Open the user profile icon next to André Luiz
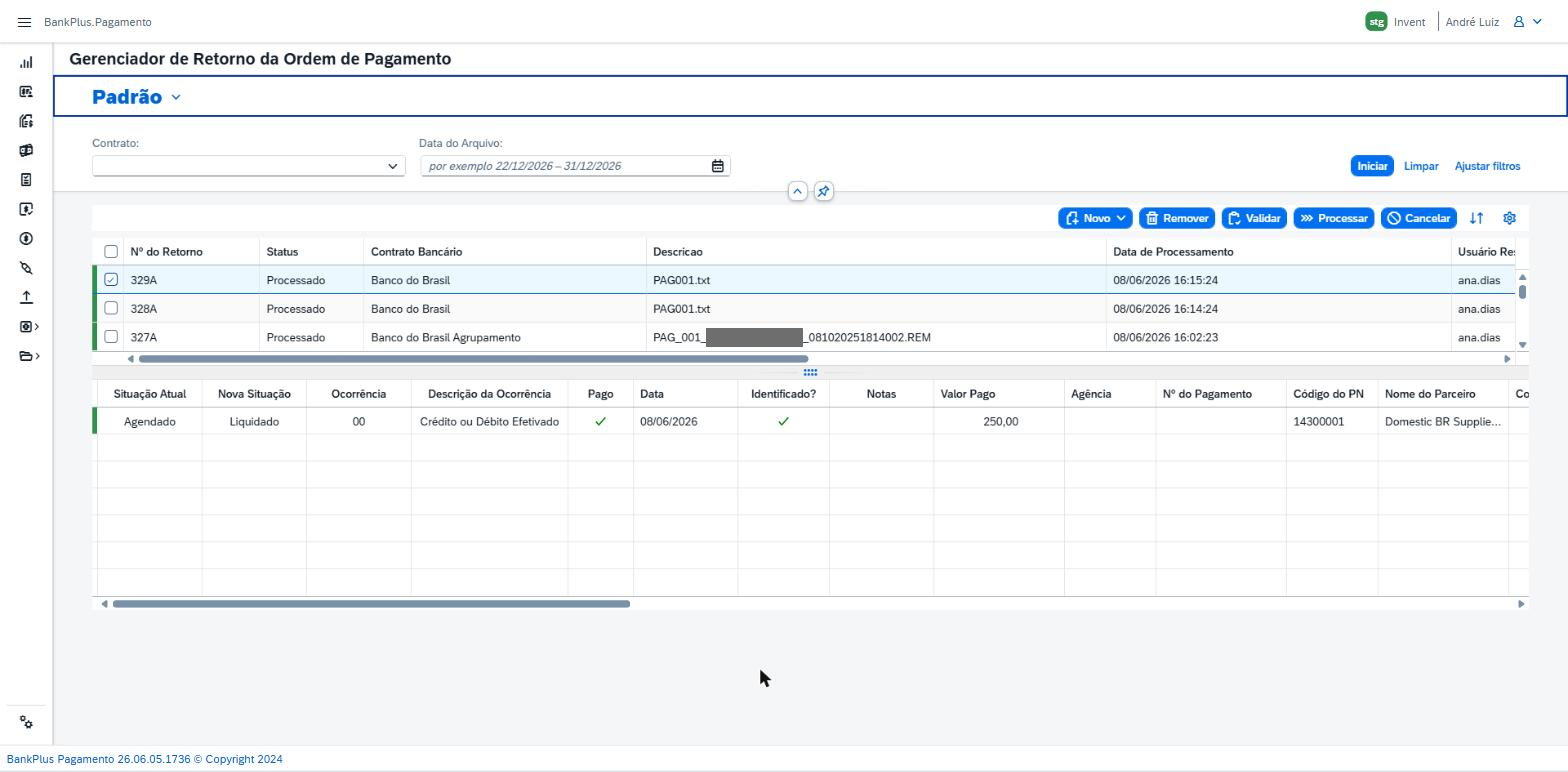 tap(1528, 22)
